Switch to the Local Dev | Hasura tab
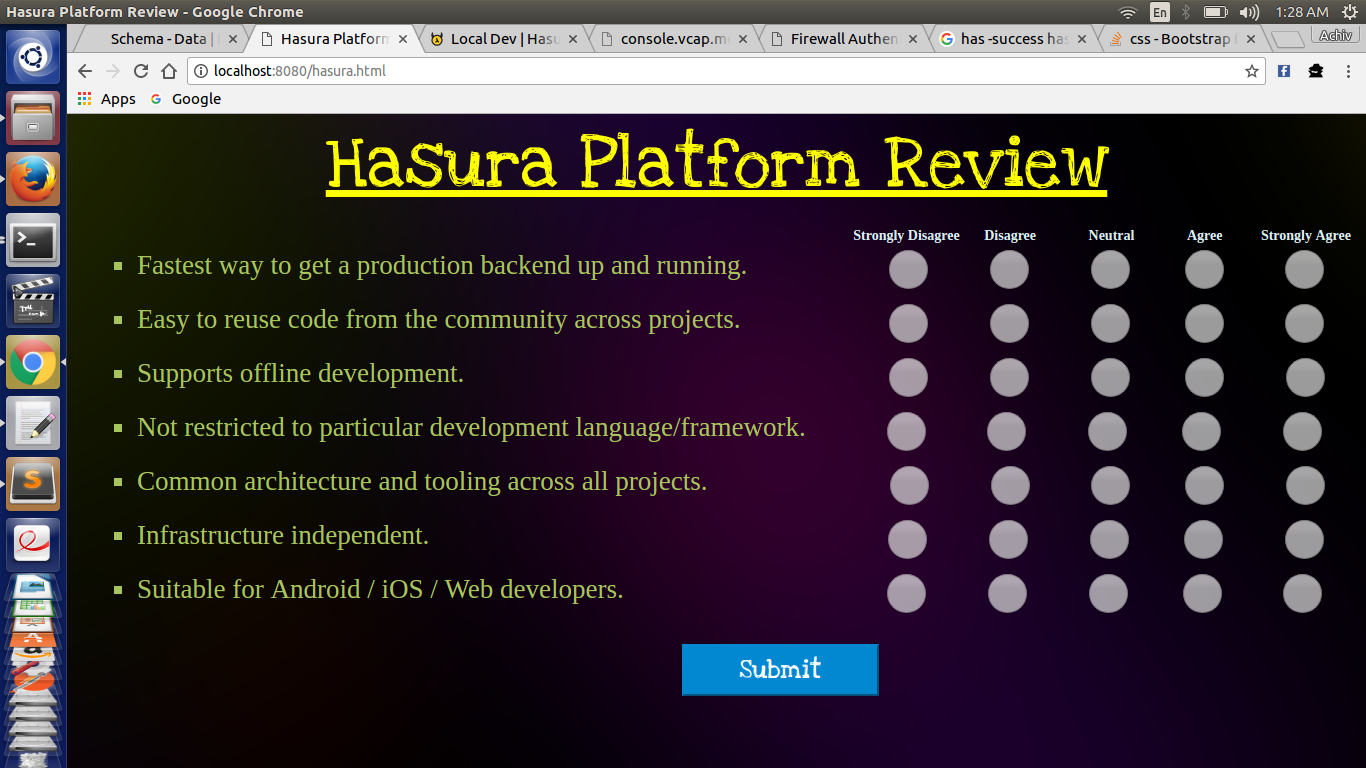1366x768 pixels. [x=502, y=39]
